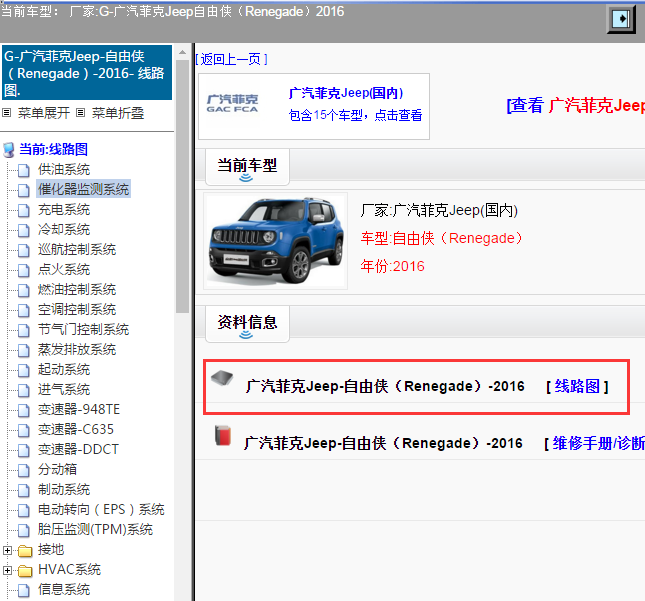Click the sidebar scrollbar up arrow
The image size is (645, 601).
(182, 52)
